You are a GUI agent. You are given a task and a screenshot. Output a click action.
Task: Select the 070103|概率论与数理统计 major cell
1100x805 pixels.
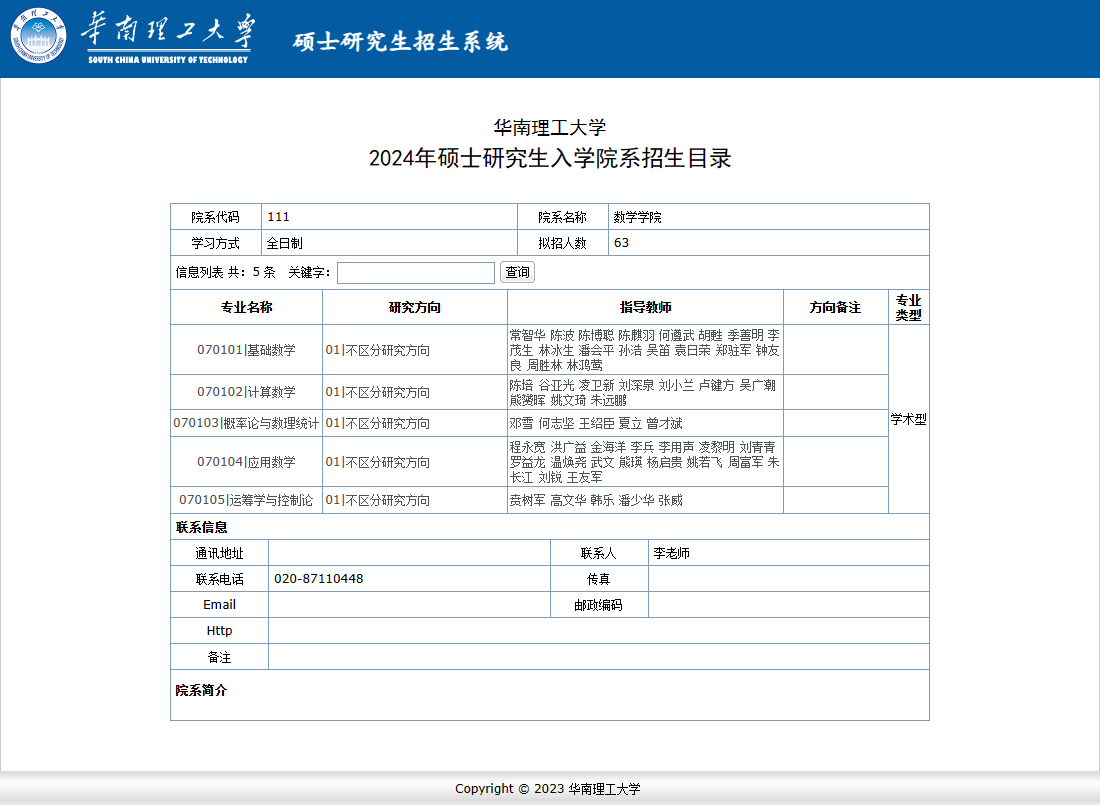coord(246,423)
